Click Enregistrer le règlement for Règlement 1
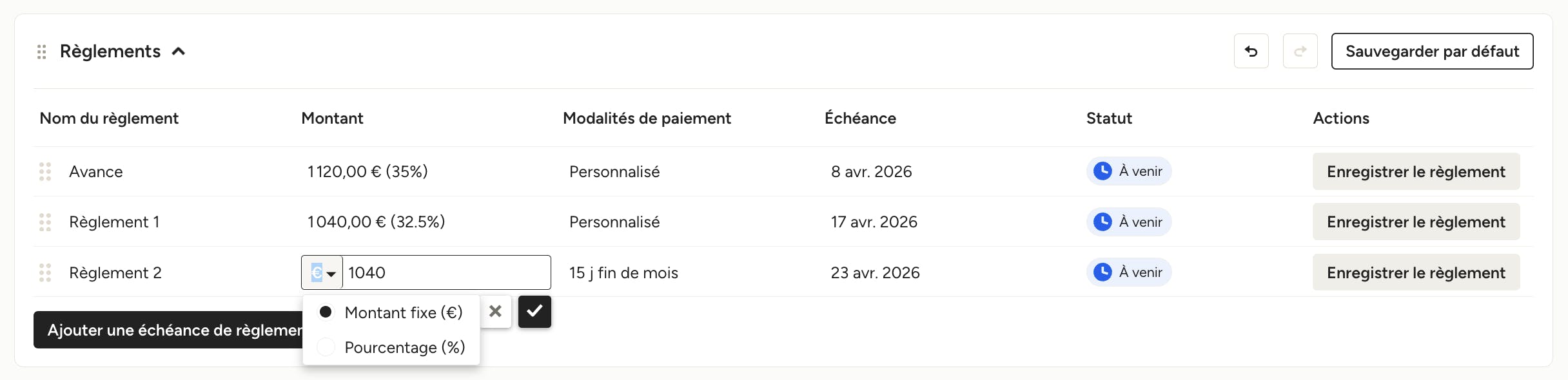The width and height of the screenshot is (1568, 380). click(1416, 222)
